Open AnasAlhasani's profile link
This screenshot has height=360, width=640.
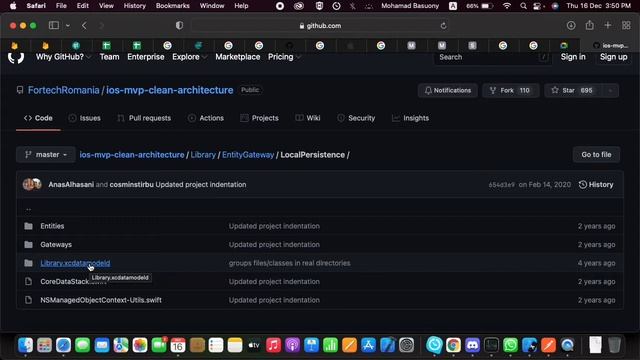coord(71,184)
